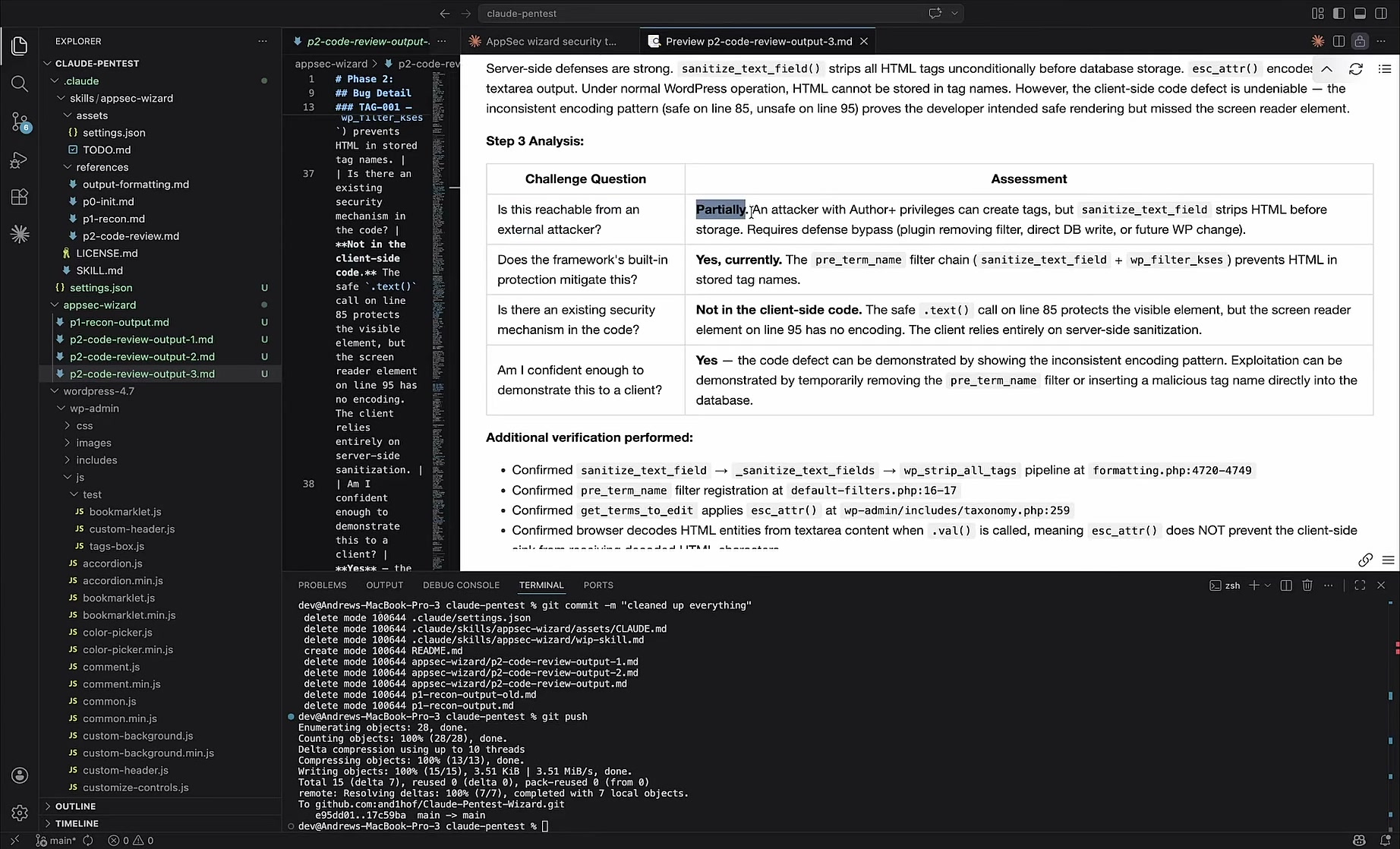Open the title bar chat dropdown chevron
This screenshot has width=1400, height=849.
click(x=954, y=13)
